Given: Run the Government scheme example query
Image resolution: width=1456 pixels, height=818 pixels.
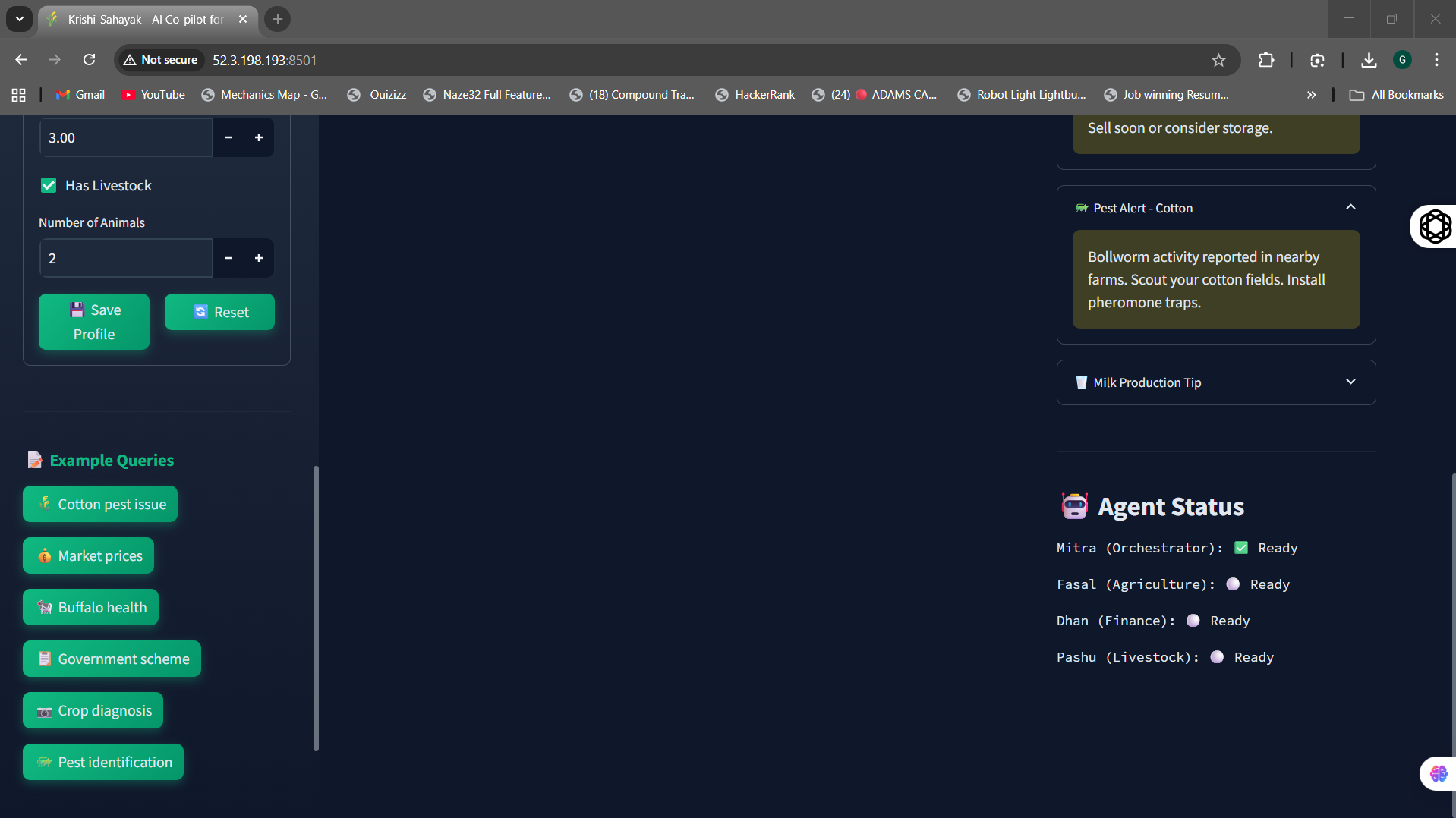Looking at the screenshot, I should tap(112, 659).
